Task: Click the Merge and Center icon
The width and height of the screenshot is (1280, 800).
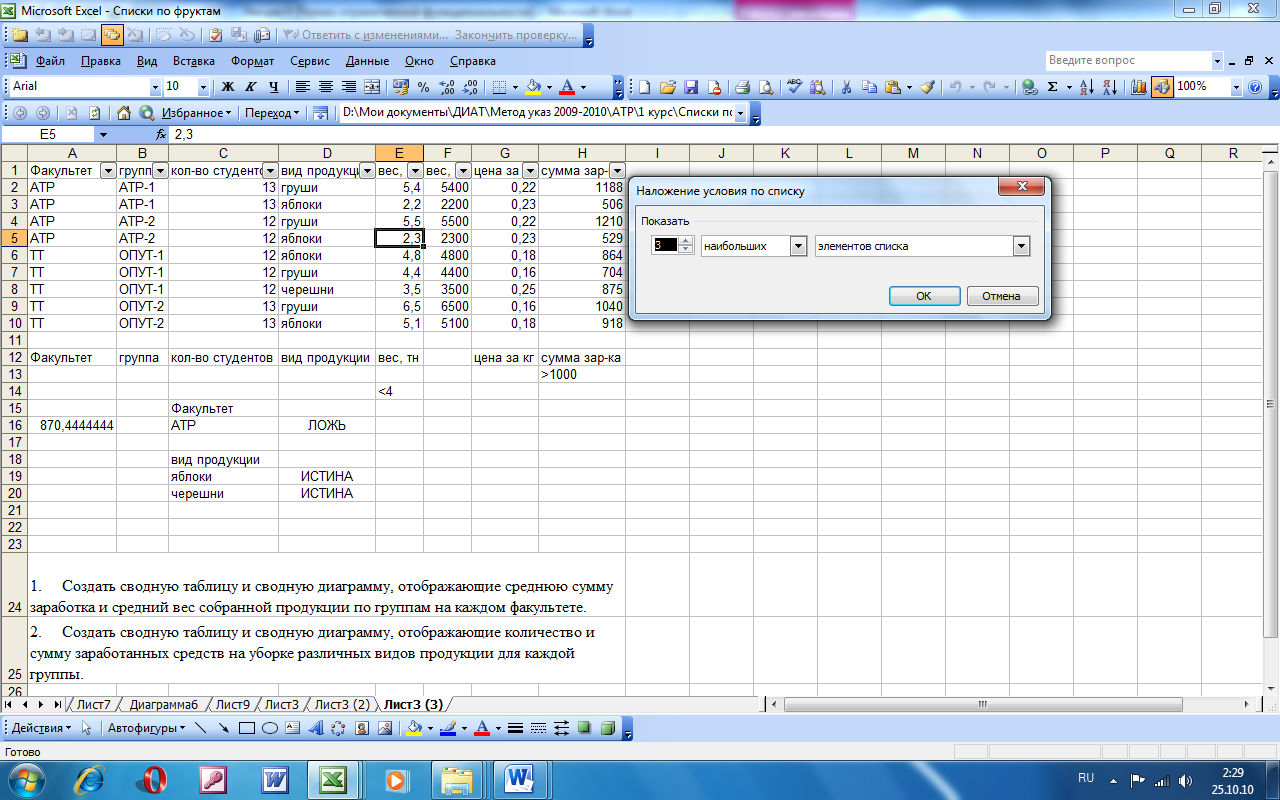Action: [372, 87]
